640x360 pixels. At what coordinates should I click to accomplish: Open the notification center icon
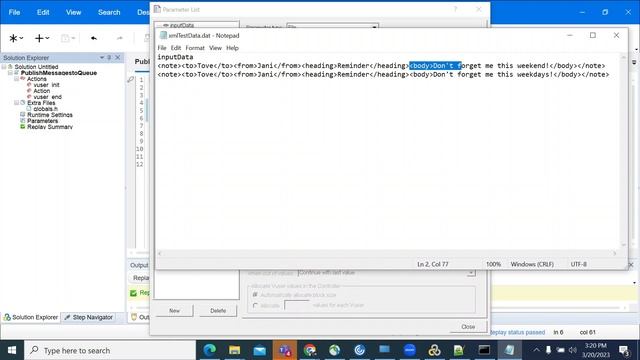[x=623, y=350]
